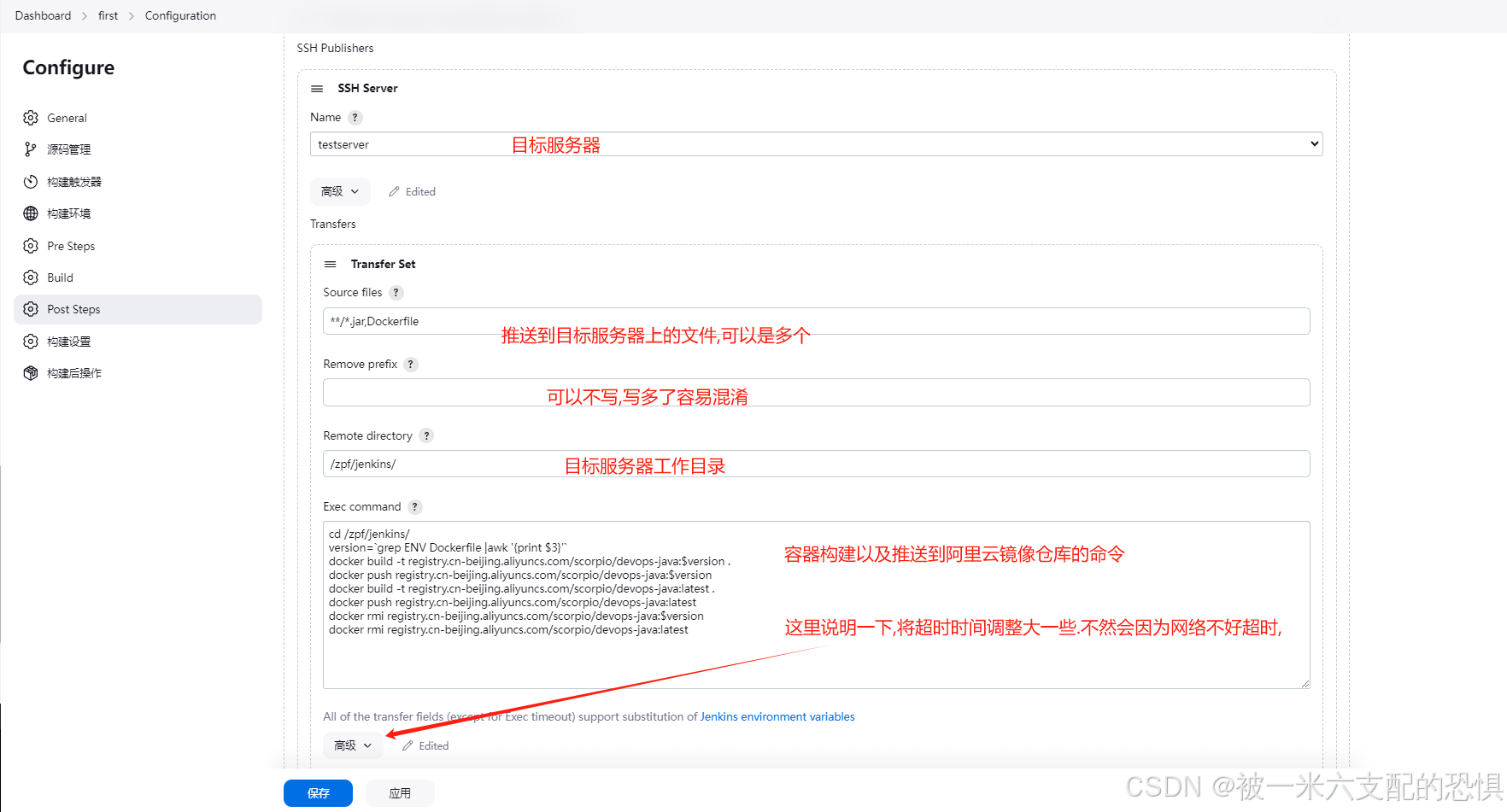Click the Build gear icon
The image size is (1507, 812).
31,277
